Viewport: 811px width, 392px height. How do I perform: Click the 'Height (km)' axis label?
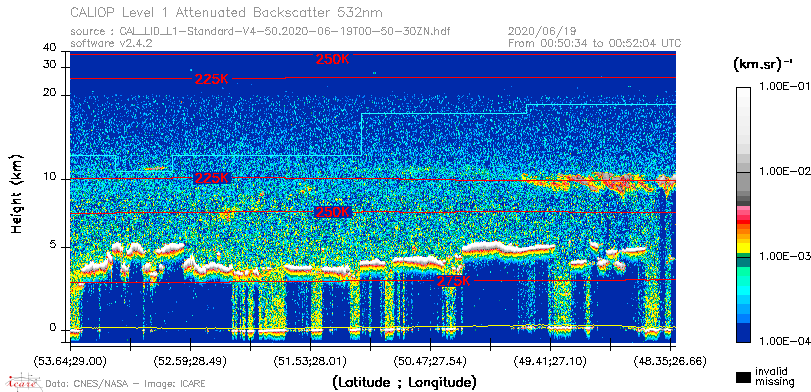pos(16,193)
